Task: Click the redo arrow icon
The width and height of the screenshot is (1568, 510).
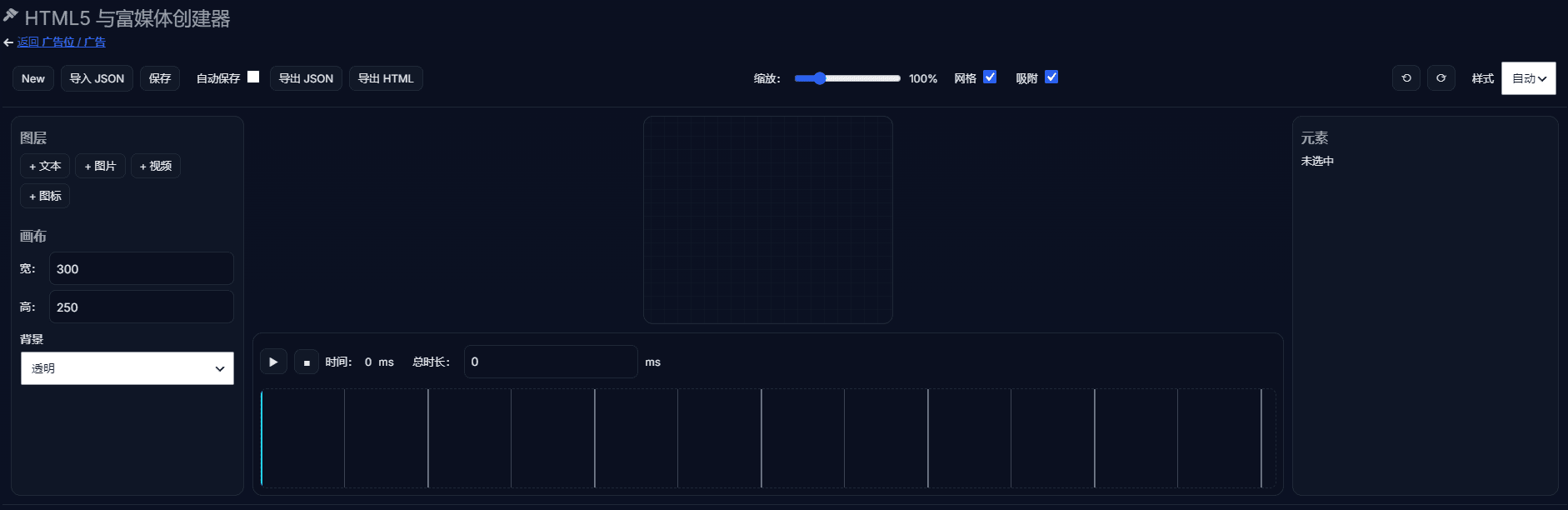Action: point(1441,78)
